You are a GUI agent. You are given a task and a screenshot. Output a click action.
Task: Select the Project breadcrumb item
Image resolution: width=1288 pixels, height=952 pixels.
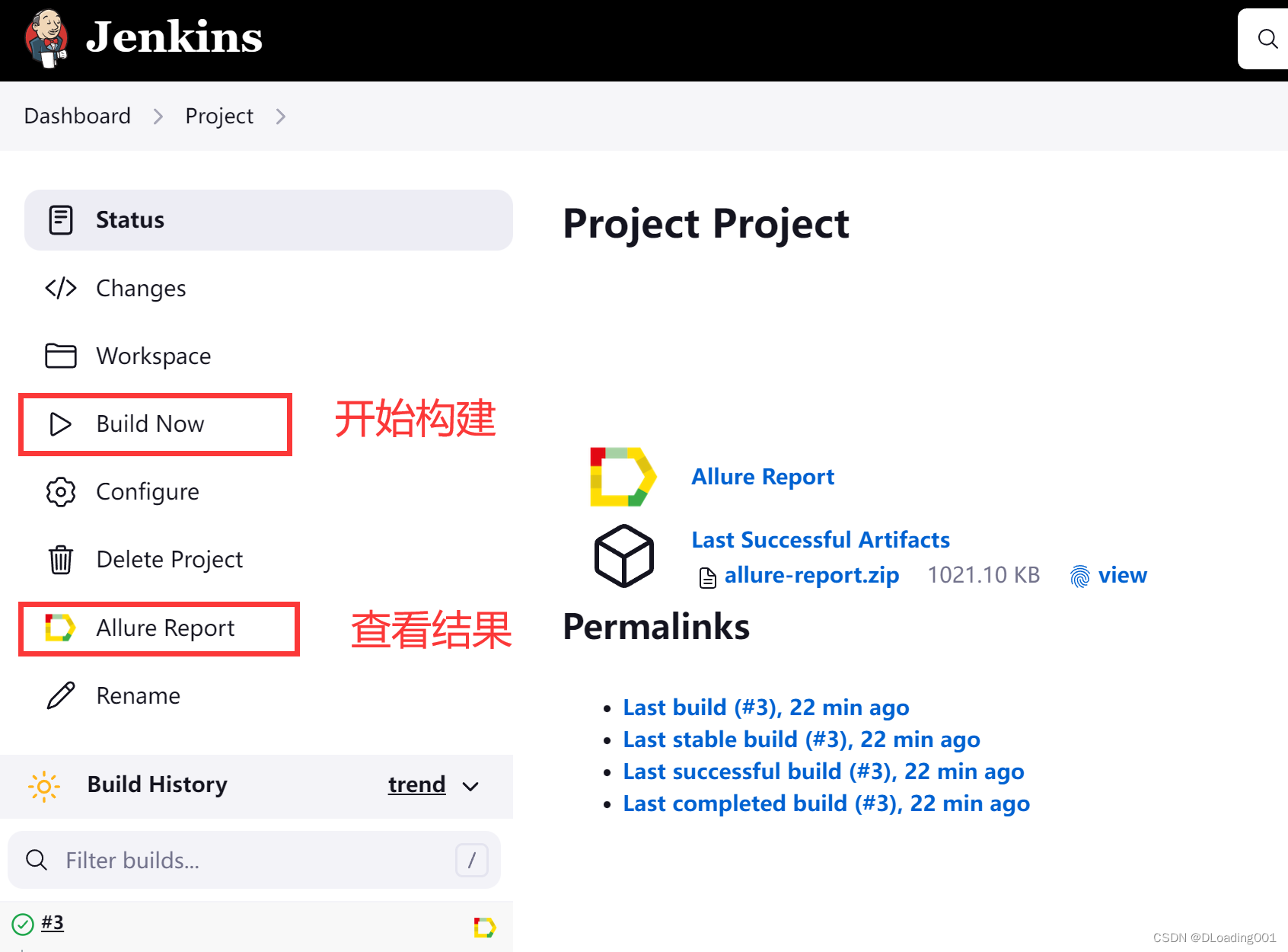point(218,116)
